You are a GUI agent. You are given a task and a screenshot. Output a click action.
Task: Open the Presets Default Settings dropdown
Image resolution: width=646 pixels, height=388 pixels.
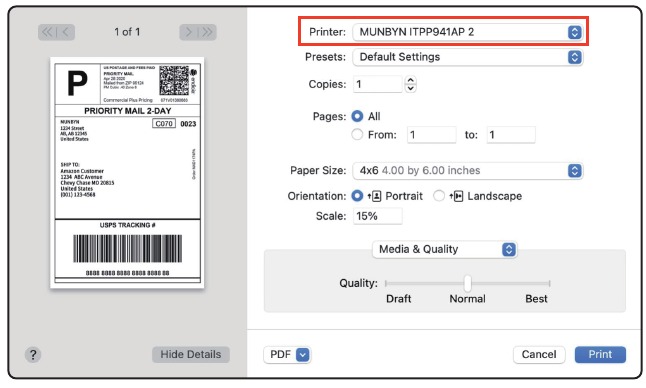467,57
